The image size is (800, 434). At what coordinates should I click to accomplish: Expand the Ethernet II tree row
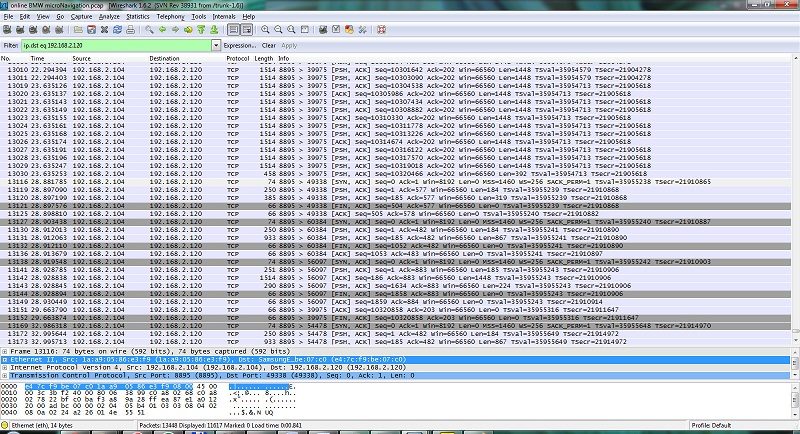5,360
